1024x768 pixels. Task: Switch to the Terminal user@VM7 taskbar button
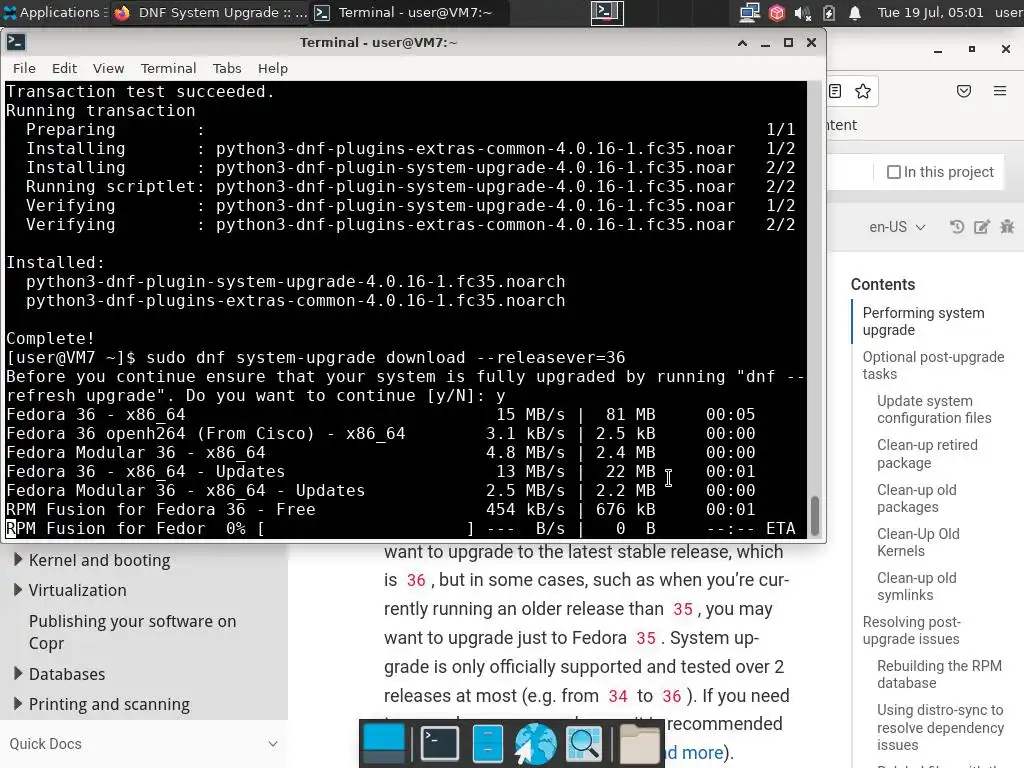(x=409, y=12)
